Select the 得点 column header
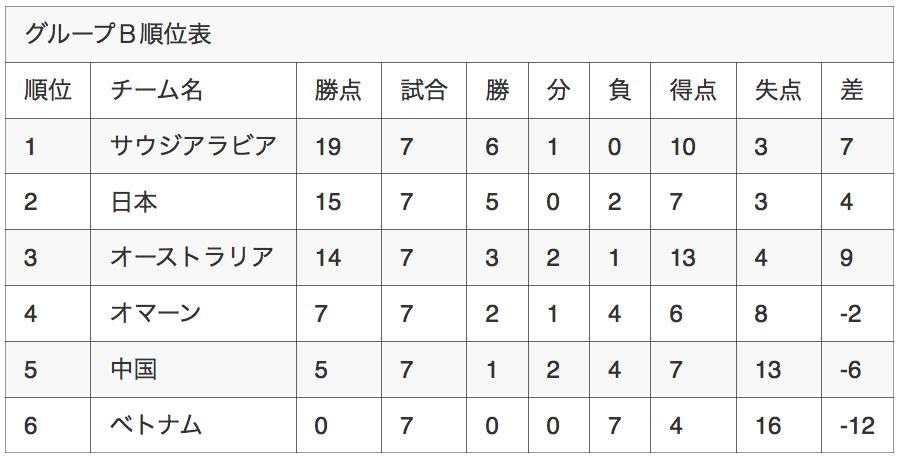This screenshot has height=458, width=903. (x=693, y=90)
